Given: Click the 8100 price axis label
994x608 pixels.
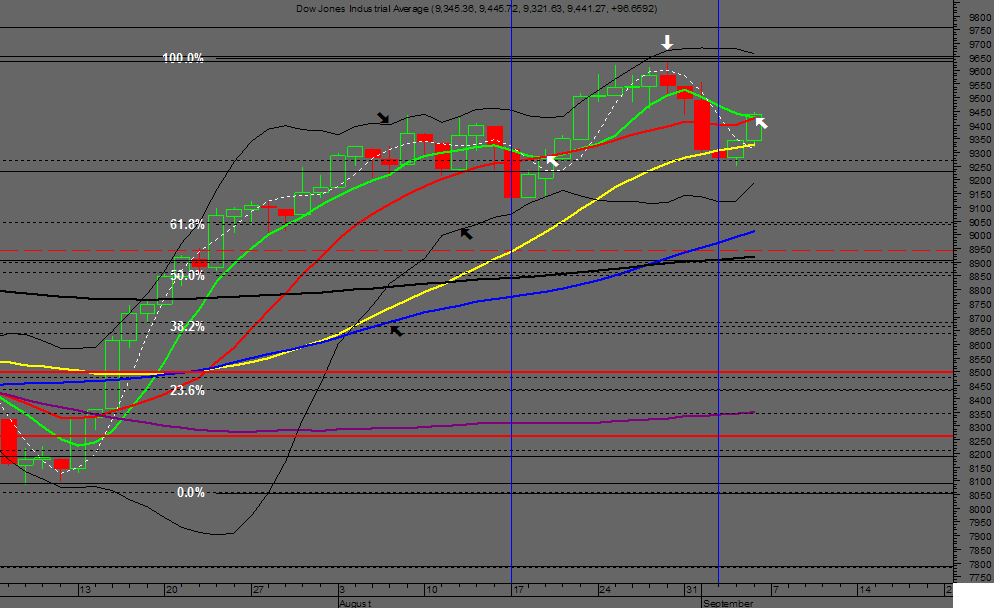Looking at the screenshot, I should (x=981, y=482).
